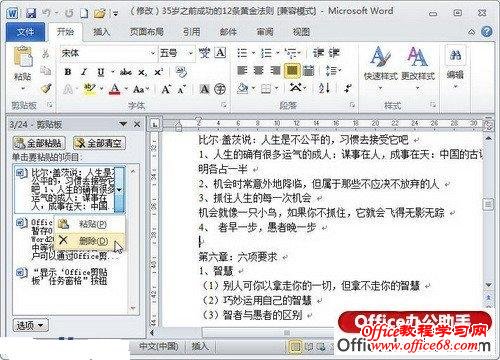This screenshot has height=360, width=500.
Task: Center the text alignment
Action: (x=258, y=70)
